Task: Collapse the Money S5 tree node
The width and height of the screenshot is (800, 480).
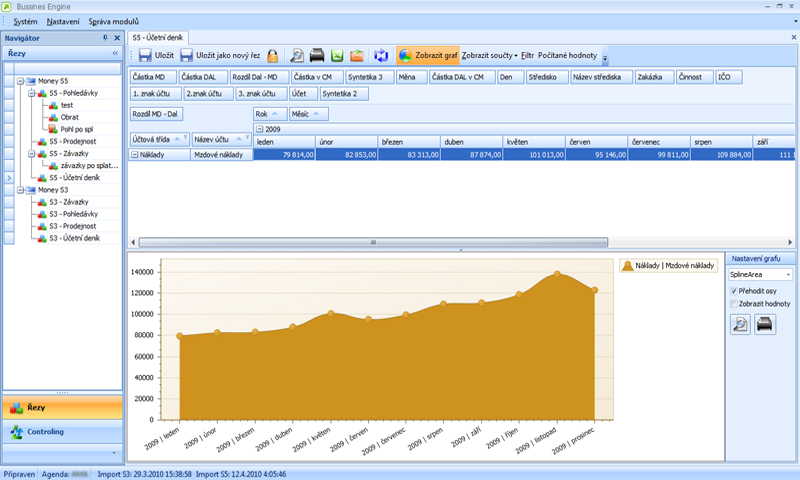Action: tap(19, 80)
